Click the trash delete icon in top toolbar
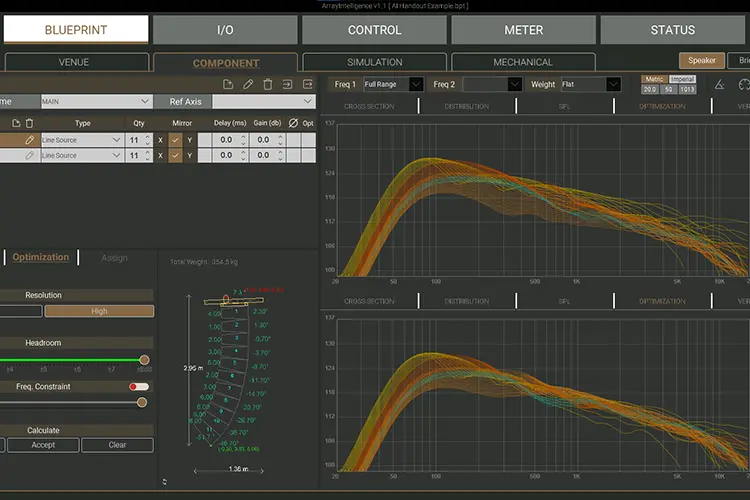The height and width of the screenshot is (500, 750). 267,84
